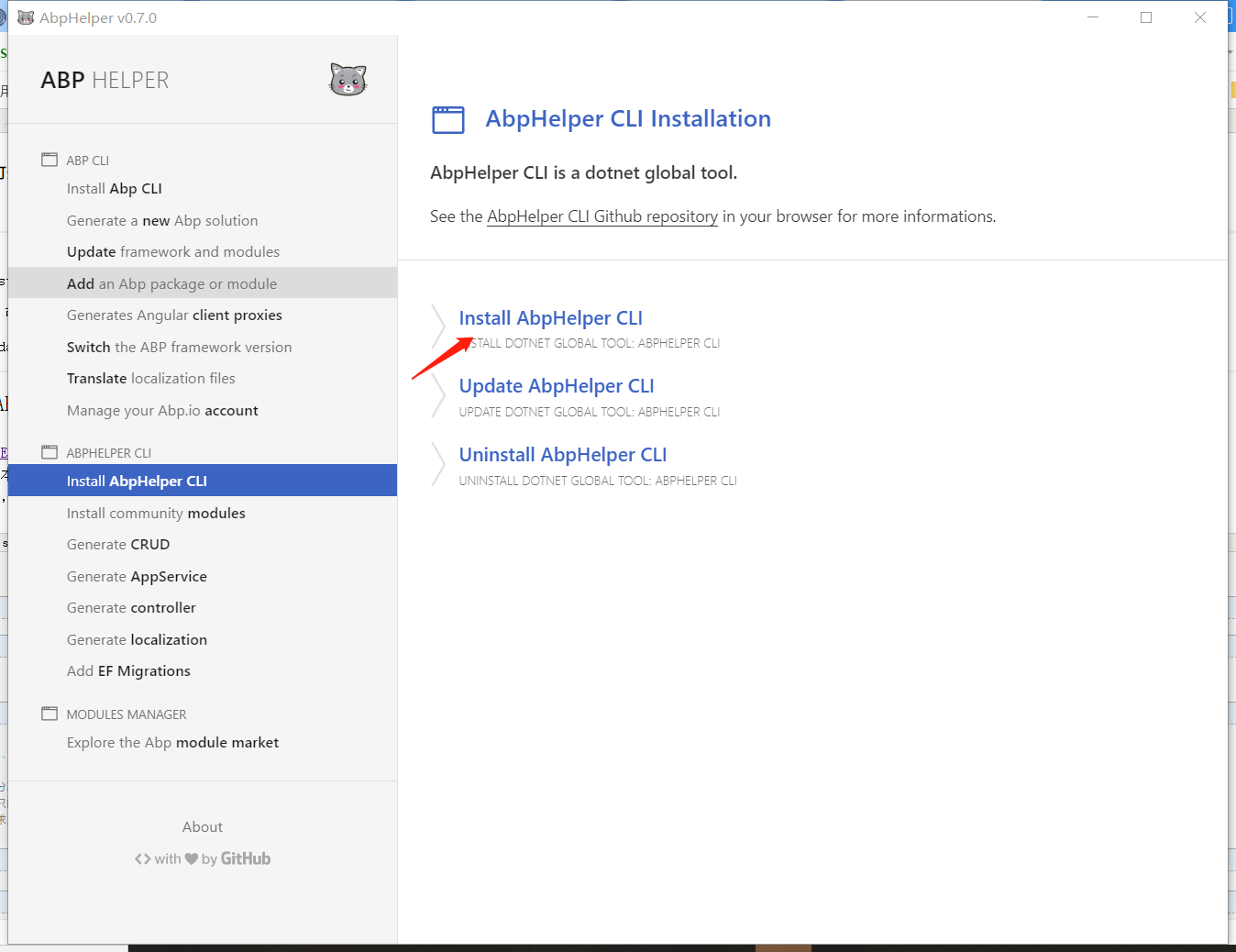
Task: Minimize the AbpHelper window
Action: (1093, 17)
